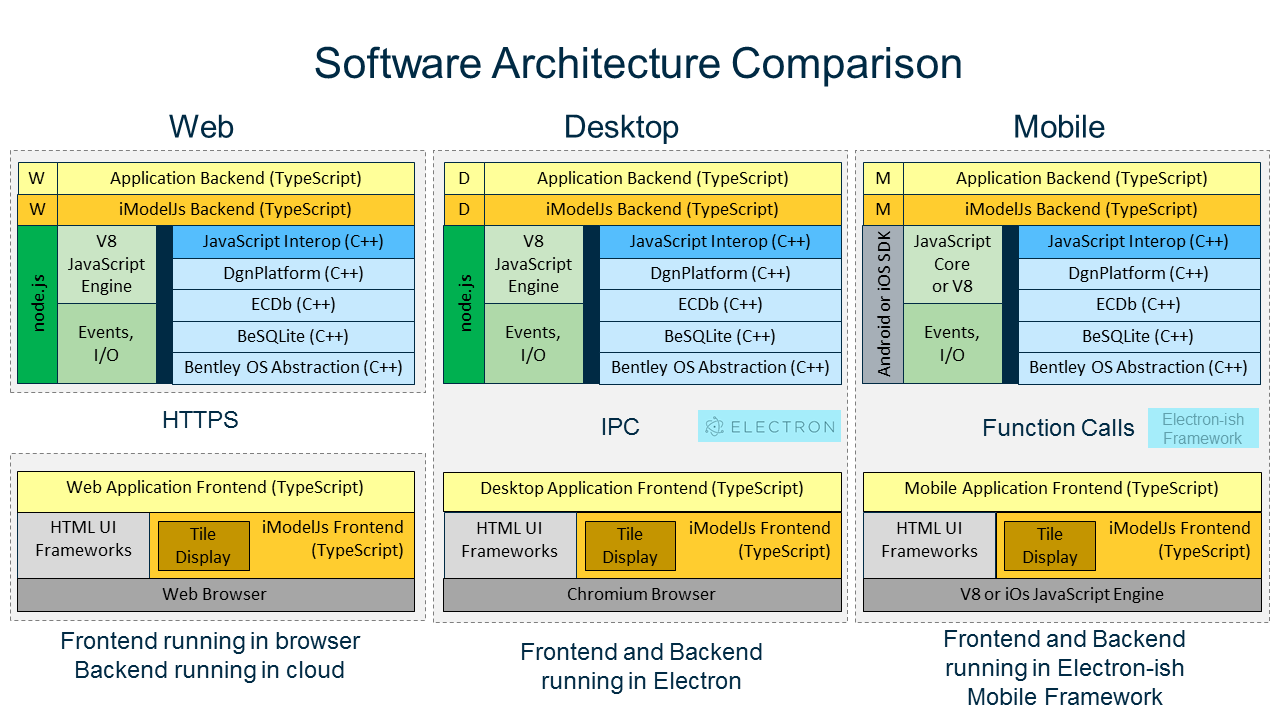Select the Tile Display box in Mobile column

(1049, 546)
